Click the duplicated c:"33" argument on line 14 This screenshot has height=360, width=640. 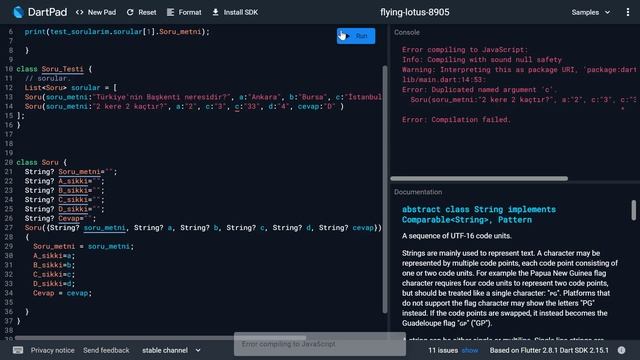(247, 107)
